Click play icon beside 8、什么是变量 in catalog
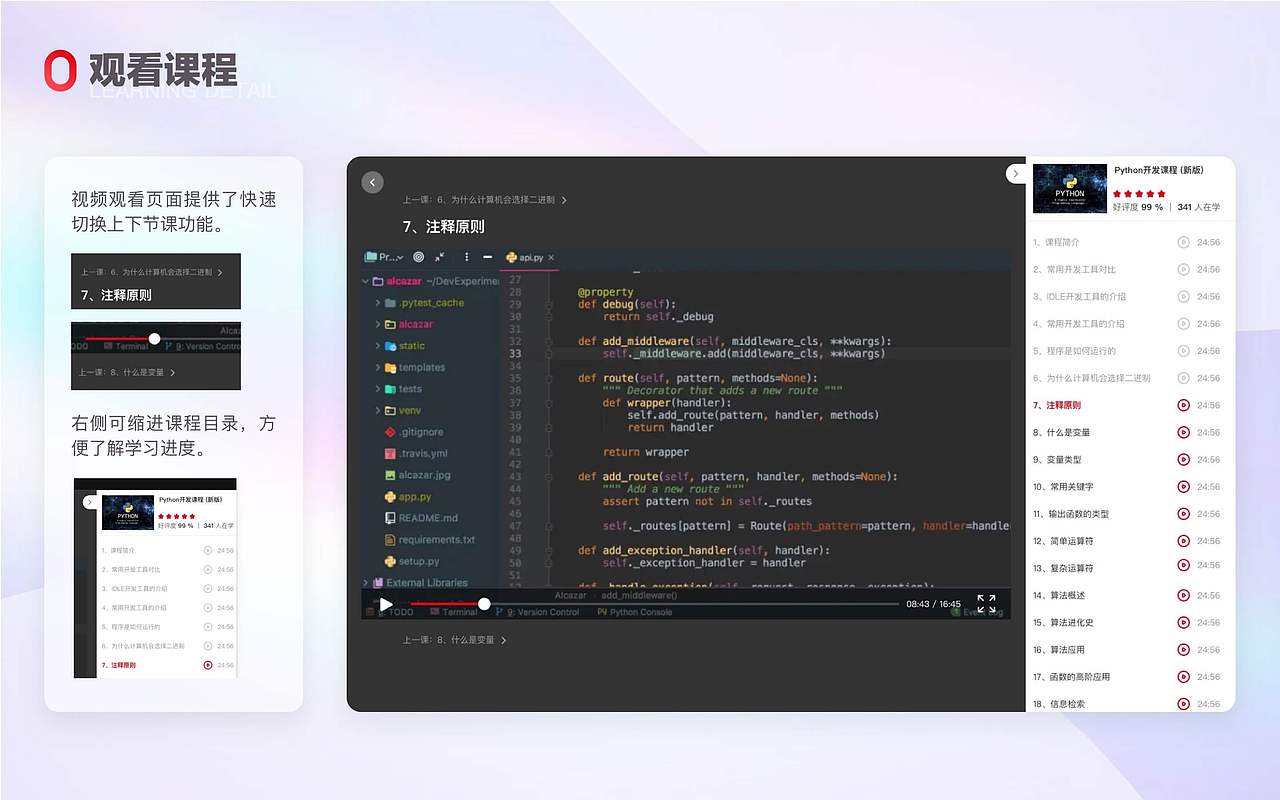Screen dimensions: 1280x800 [x=1183, y=432]
